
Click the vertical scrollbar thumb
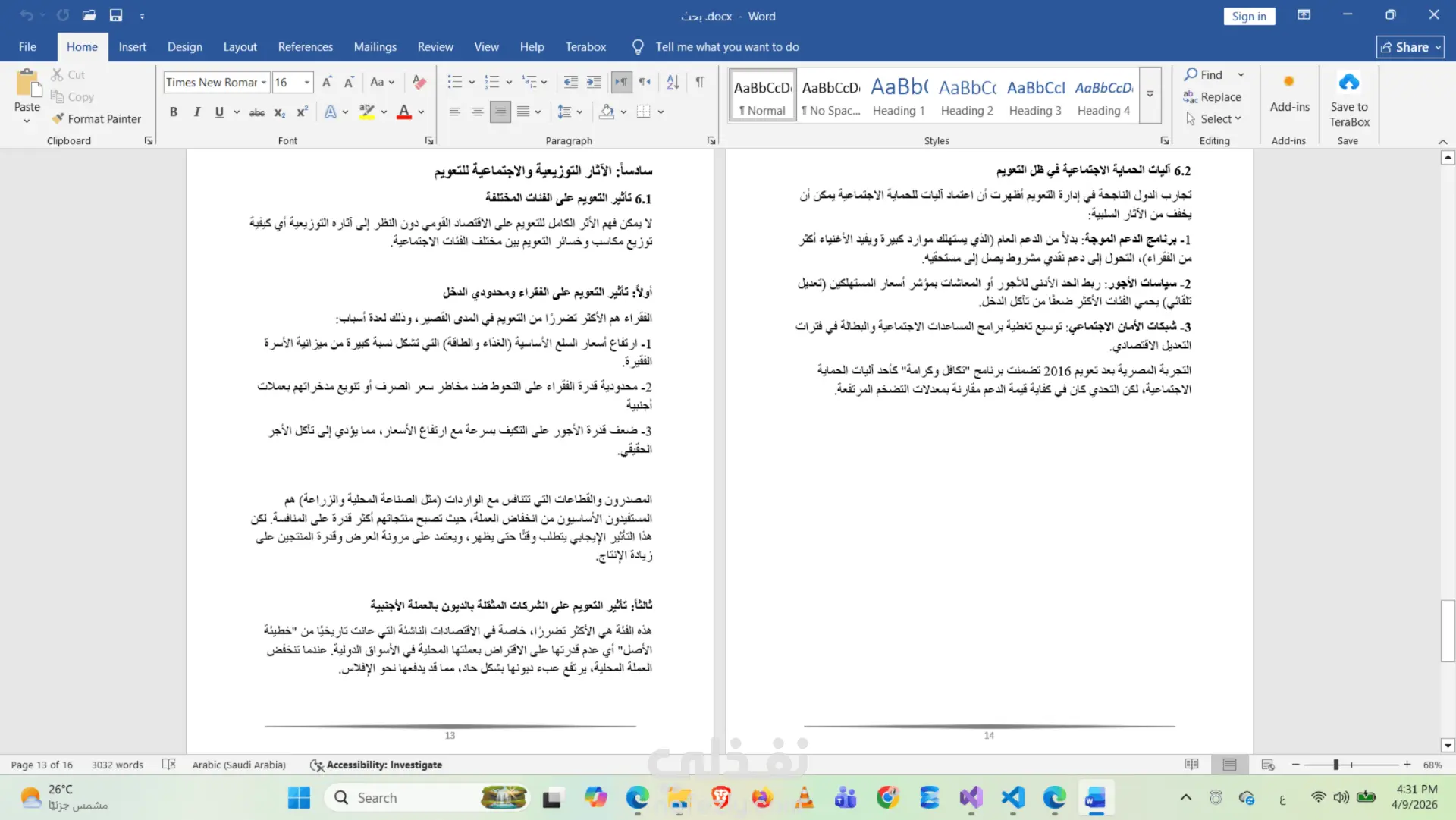tap(1448, 631)
